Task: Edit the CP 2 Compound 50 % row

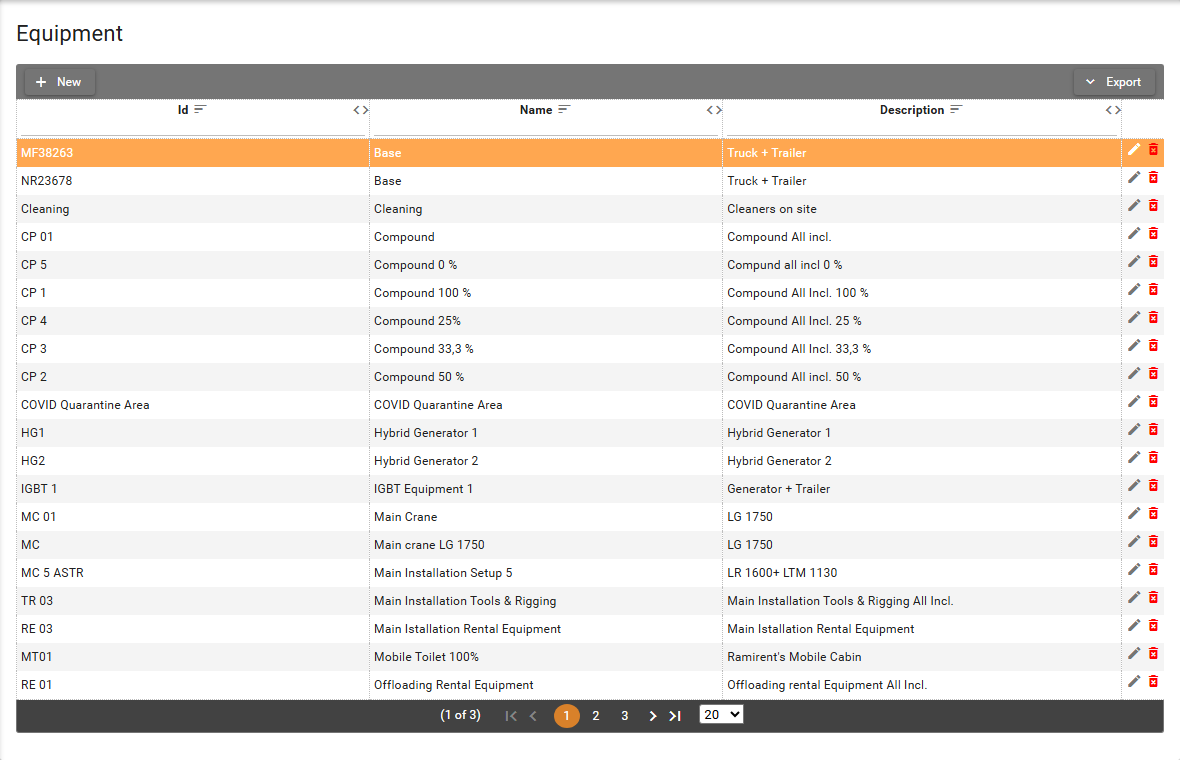Action: click(1134, 373)
